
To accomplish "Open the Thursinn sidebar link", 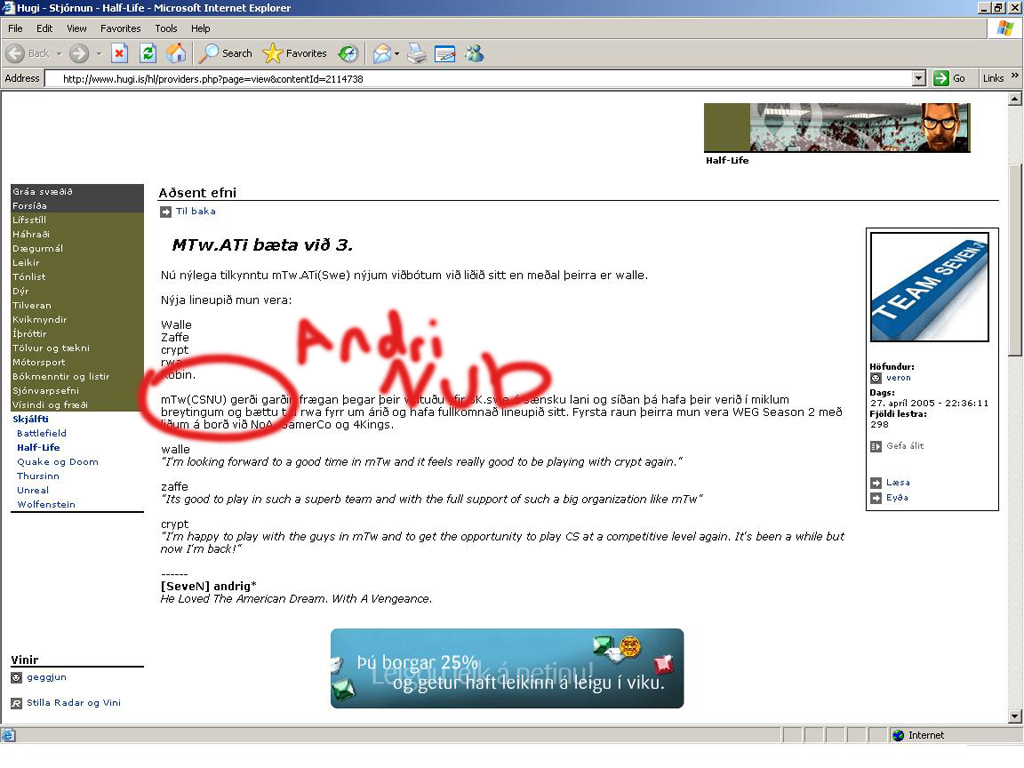I will click(38, 477).
